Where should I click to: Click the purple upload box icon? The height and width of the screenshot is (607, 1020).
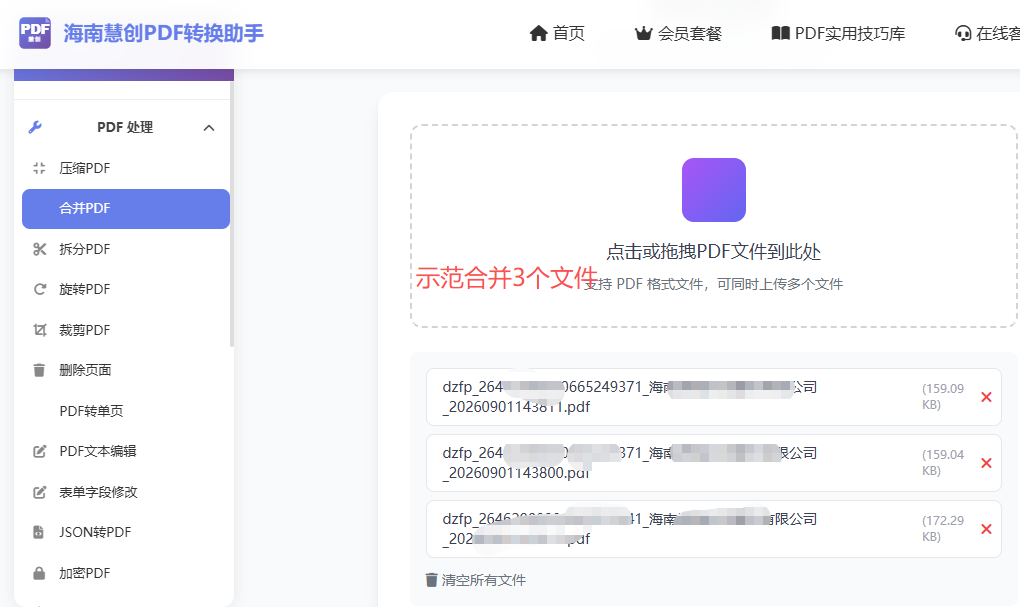pos(714,190)
